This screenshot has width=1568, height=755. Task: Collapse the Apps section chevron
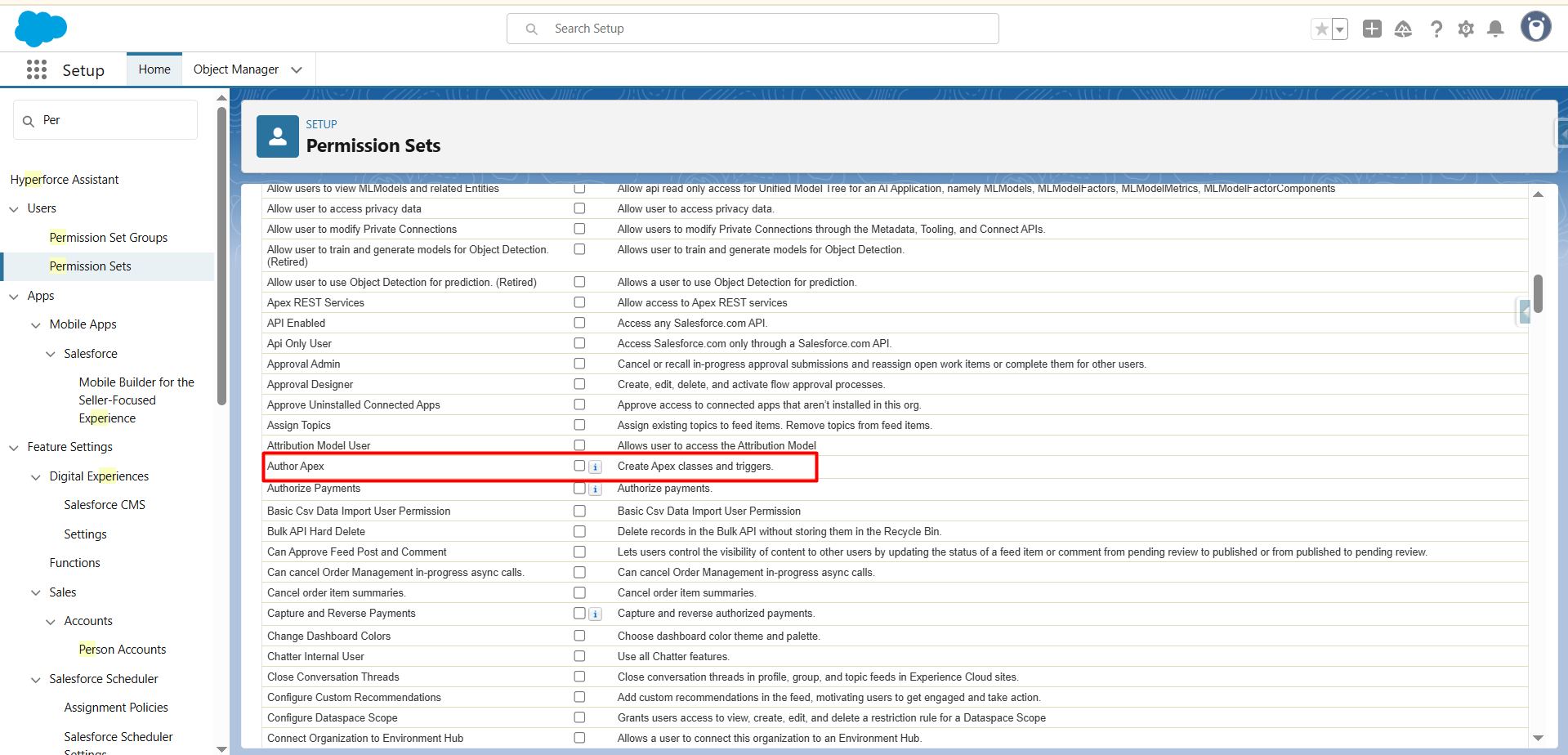[14, 297]
